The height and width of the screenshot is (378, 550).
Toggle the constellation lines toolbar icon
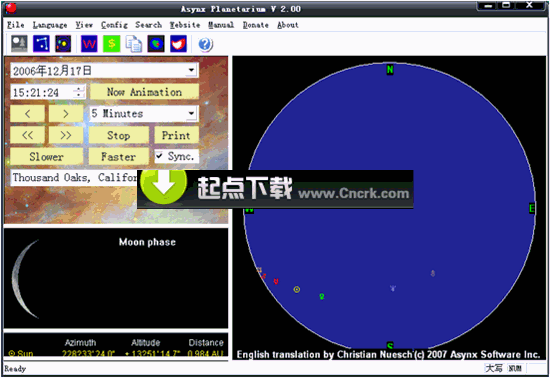tap(41, 44)
